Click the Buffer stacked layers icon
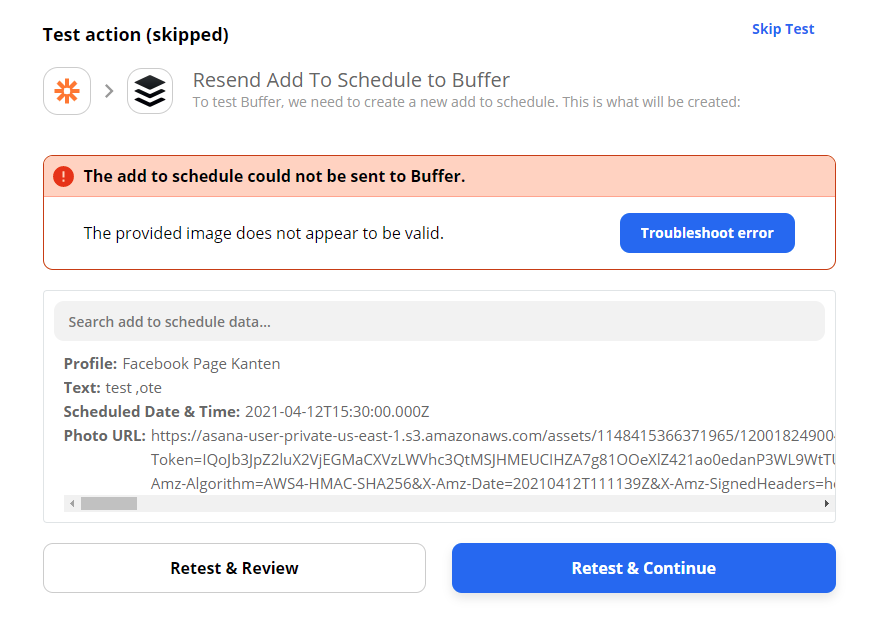 pos(150,91)
